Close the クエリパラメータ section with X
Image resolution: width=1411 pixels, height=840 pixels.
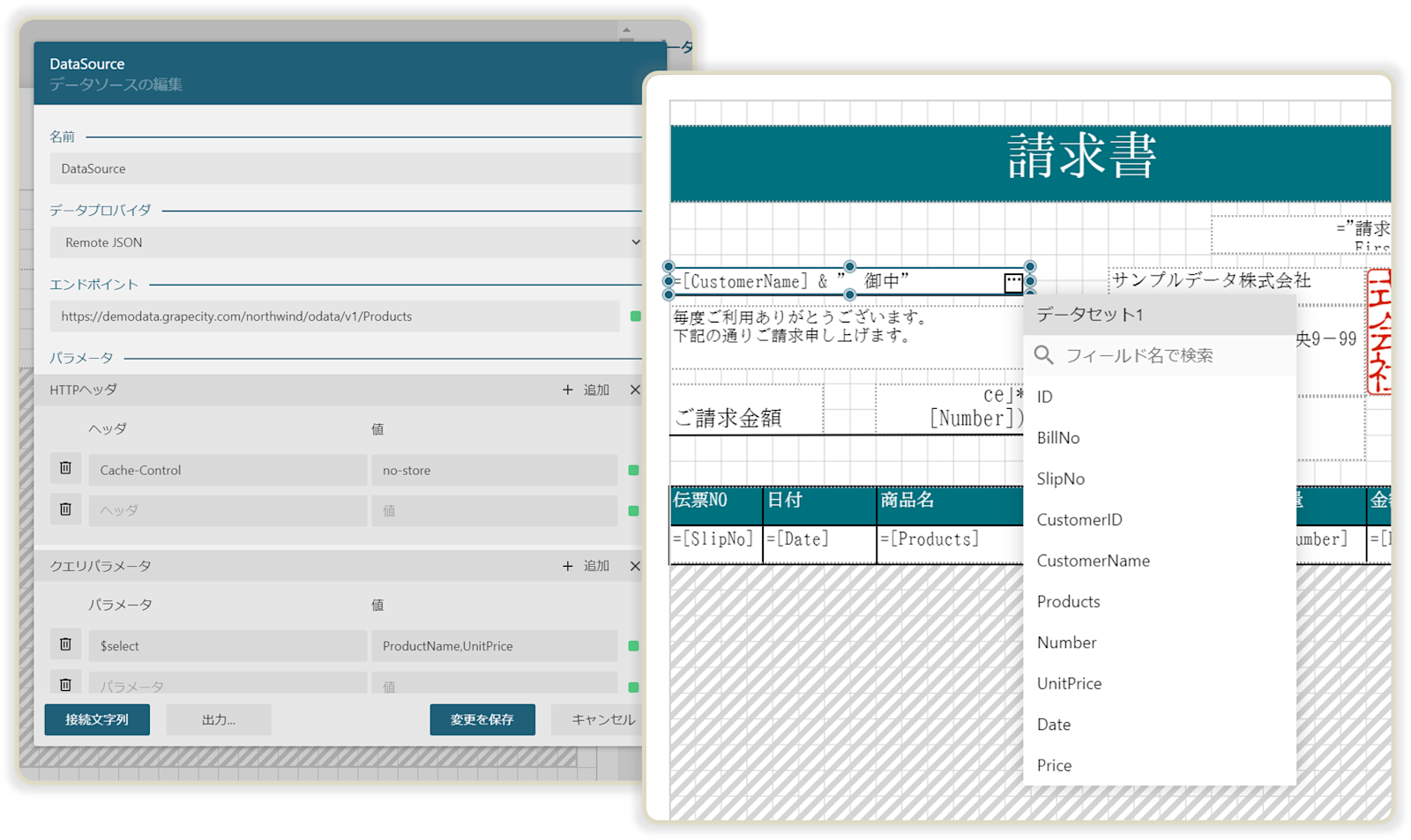pyautogui.click(x=635, y=566)
